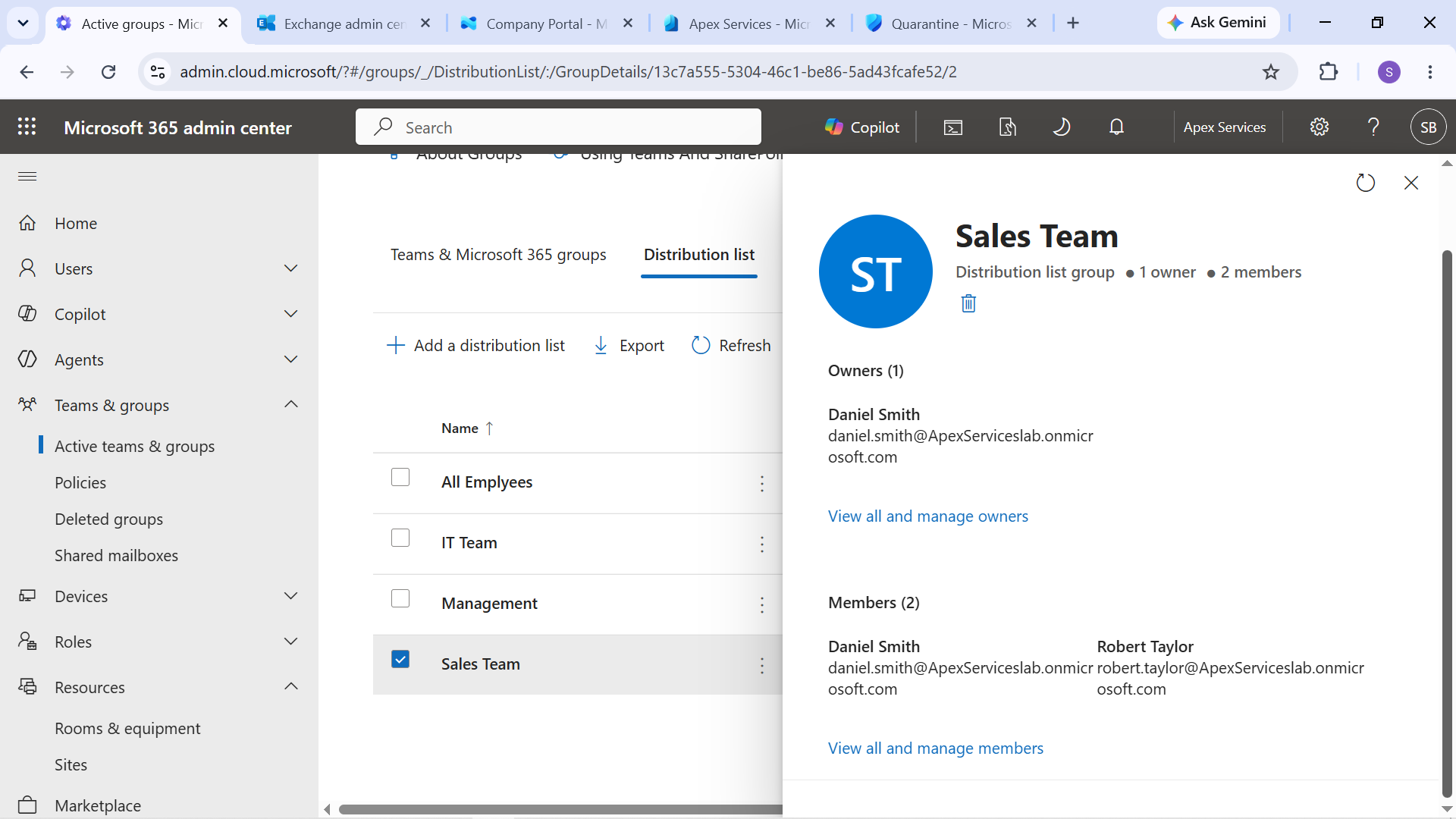This screenshot has width=1456, height=819.
Task: Open Active teams & groups page
Action: (134, 447)
